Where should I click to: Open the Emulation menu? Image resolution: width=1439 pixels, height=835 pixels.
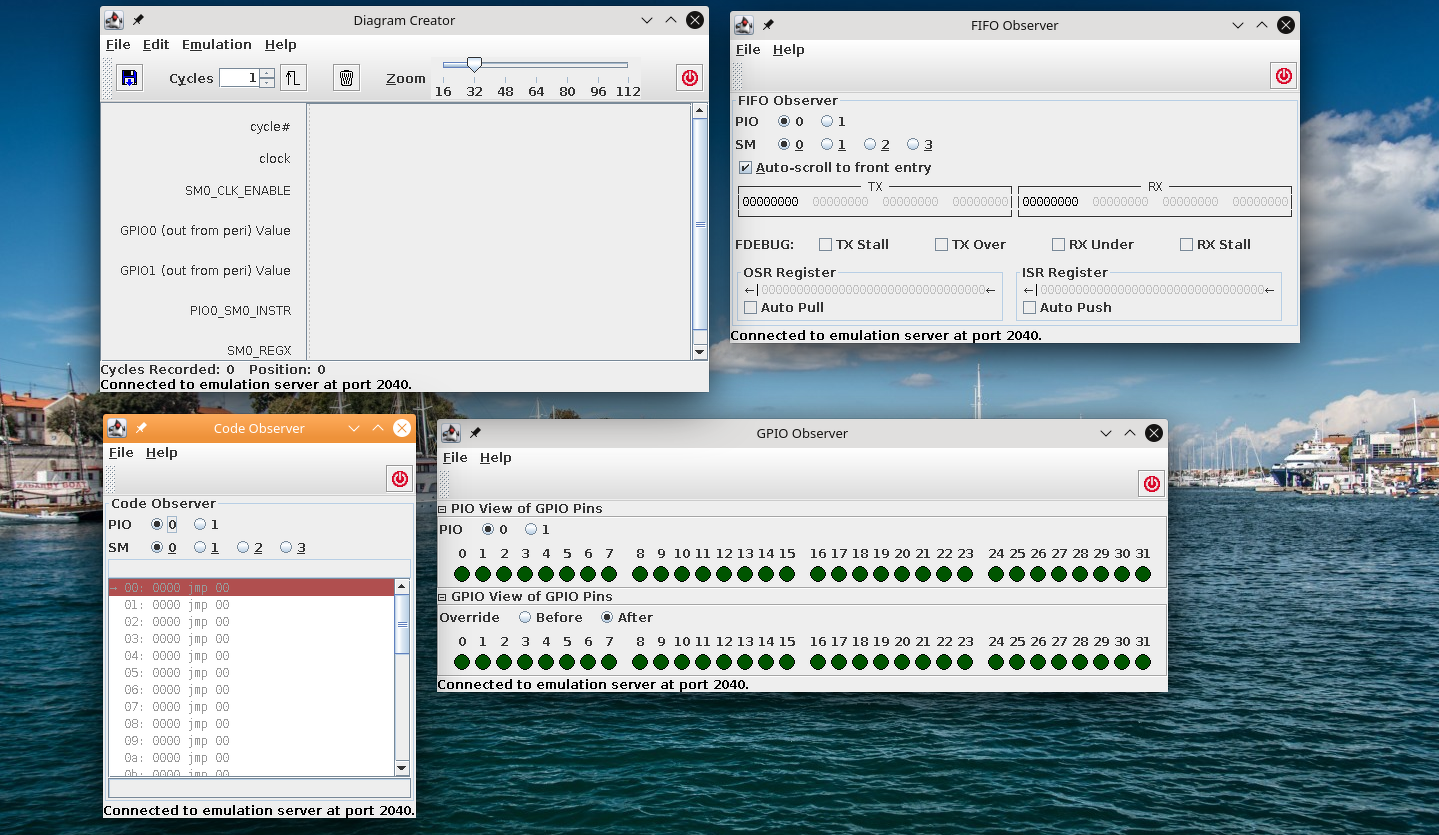[216, 45]
